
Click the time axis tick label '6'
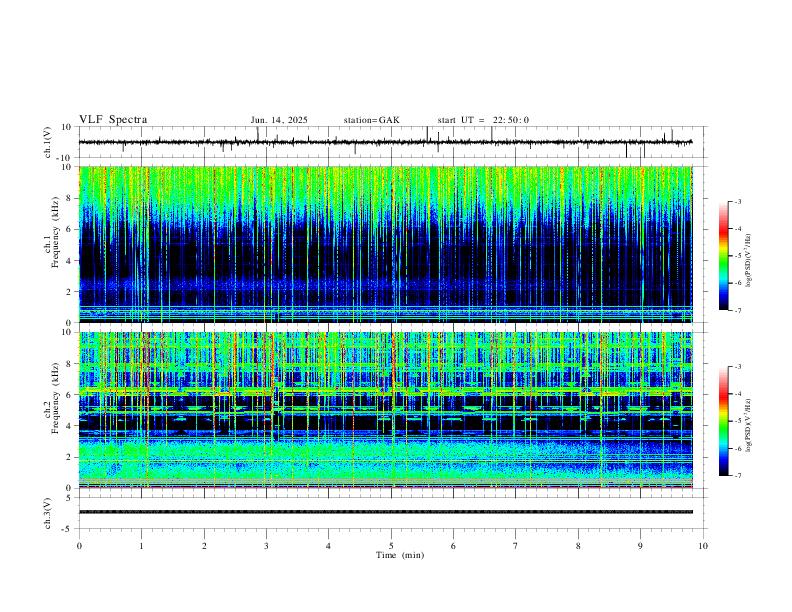pyautogui.click(x=454, y=546)
